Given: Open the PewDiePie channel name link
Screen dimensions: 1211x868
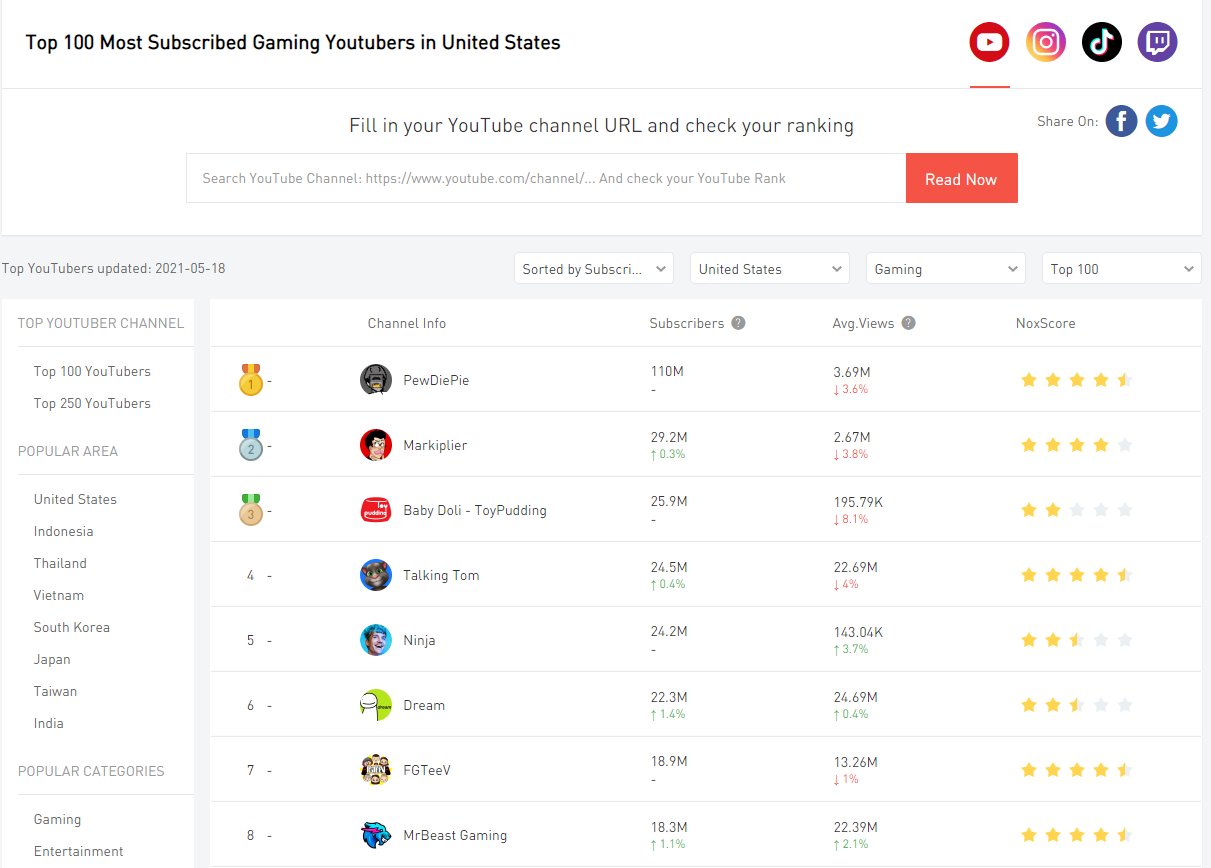Looking at the screenshot, I should 436,380.
